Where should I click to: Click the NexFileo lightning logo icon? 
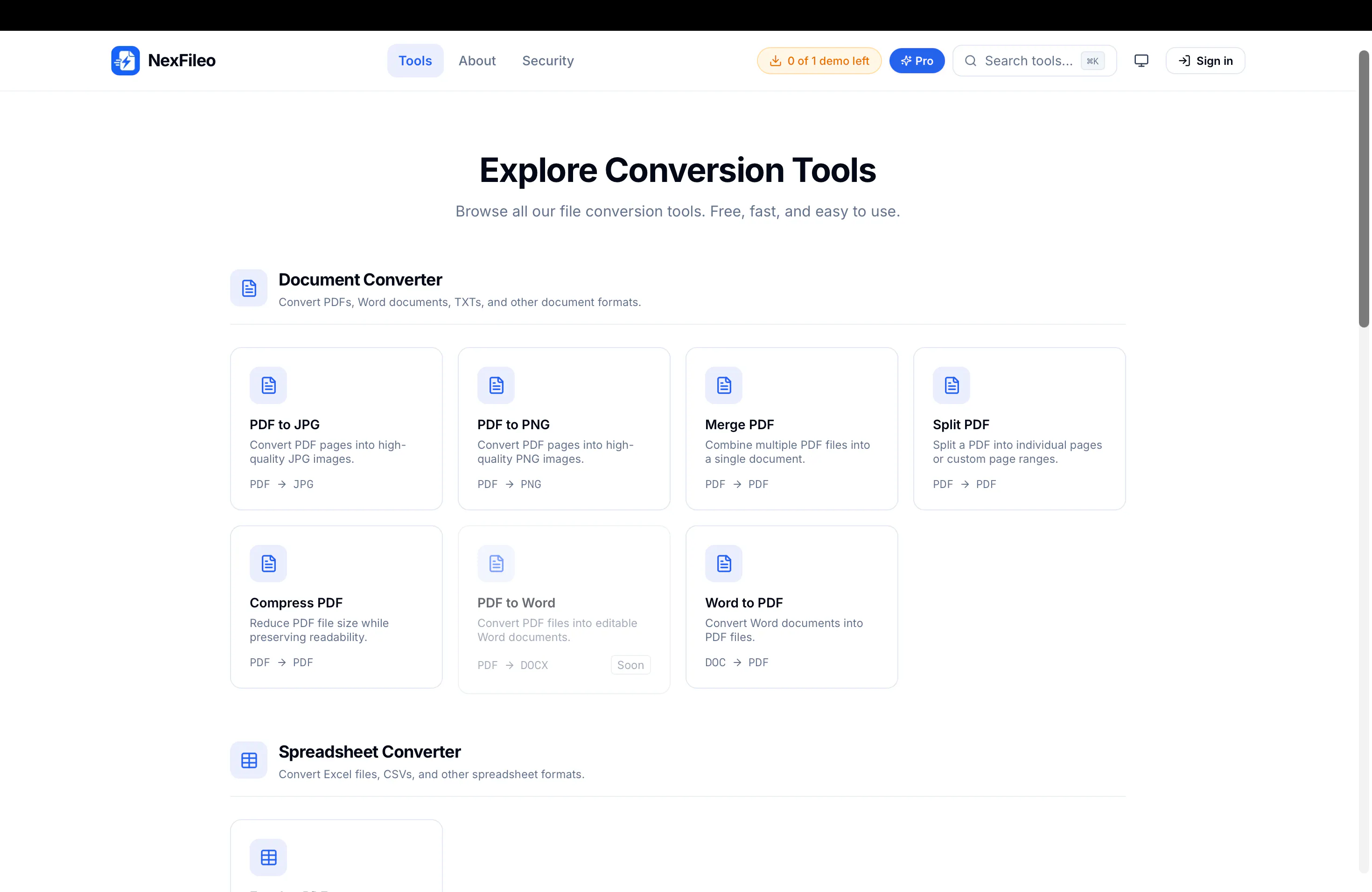(125, 61)
